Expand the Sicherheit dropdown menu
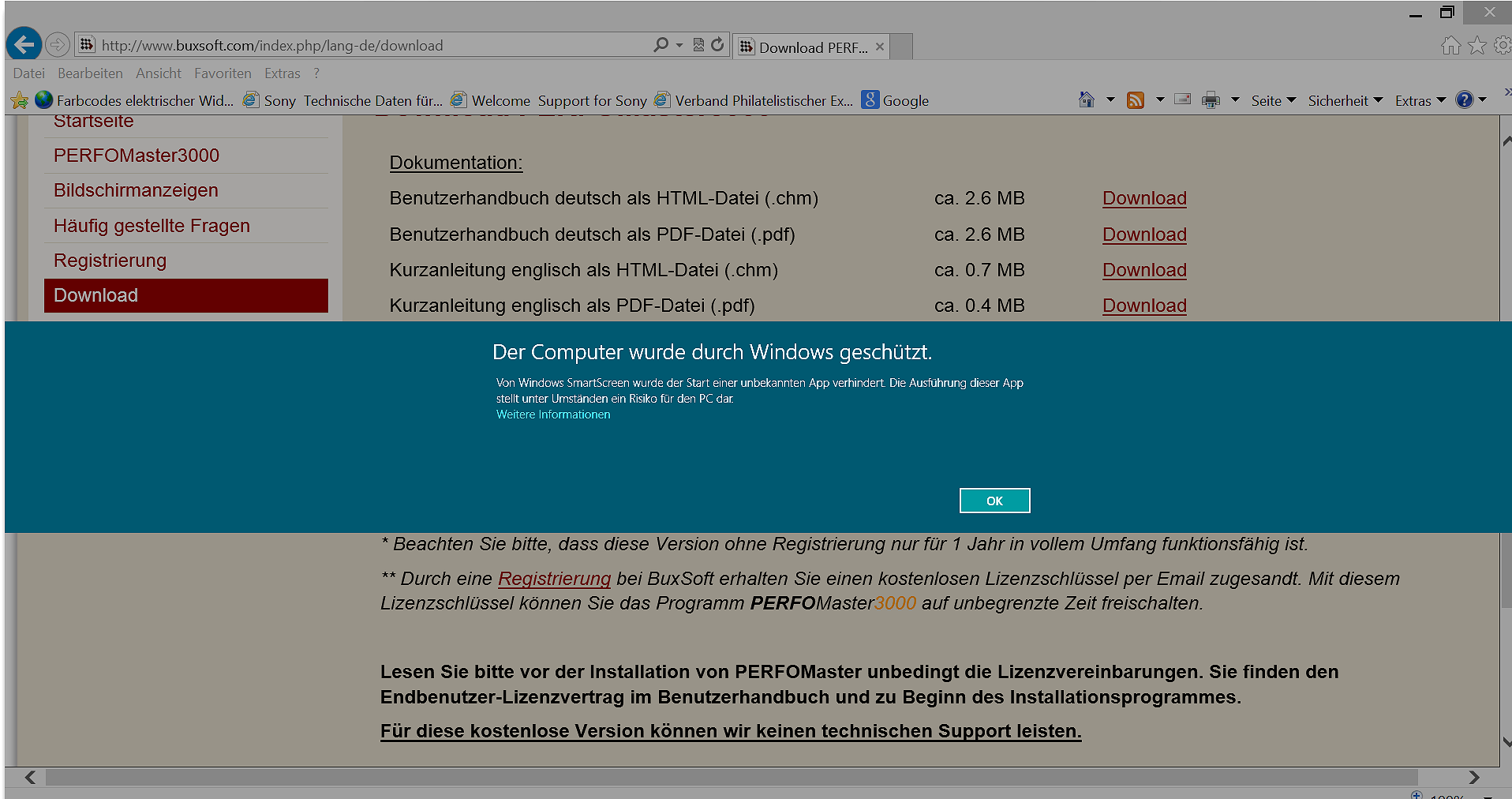 tap(1345, 100)
